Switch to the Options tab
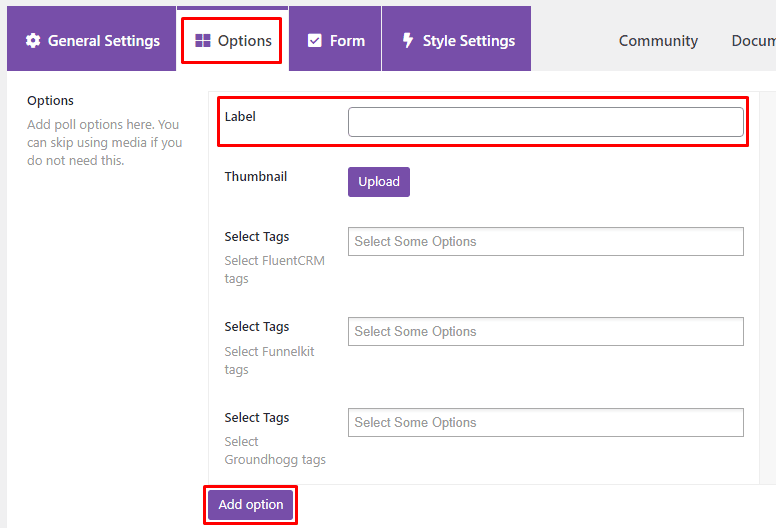 233,39
